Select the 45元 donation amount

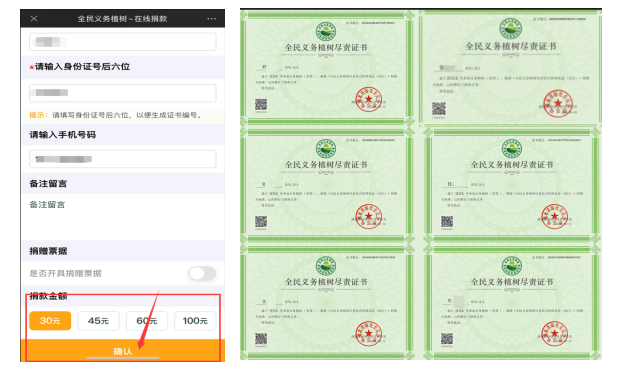(98, 321)
